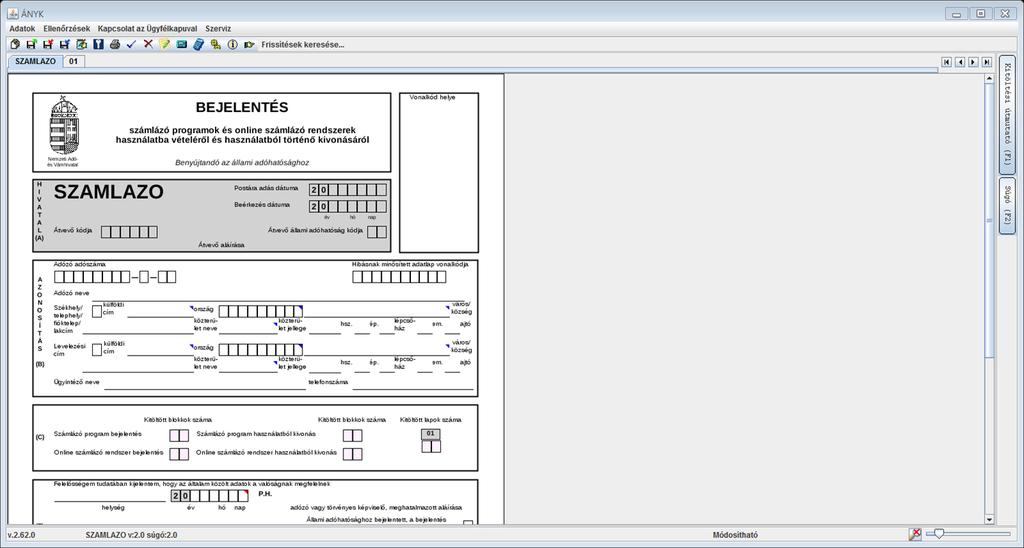The width and height of the screenshot is (1024, 548).
Task: Expand the Levelezési cím város/község dropdown
Action: (447, 346)
